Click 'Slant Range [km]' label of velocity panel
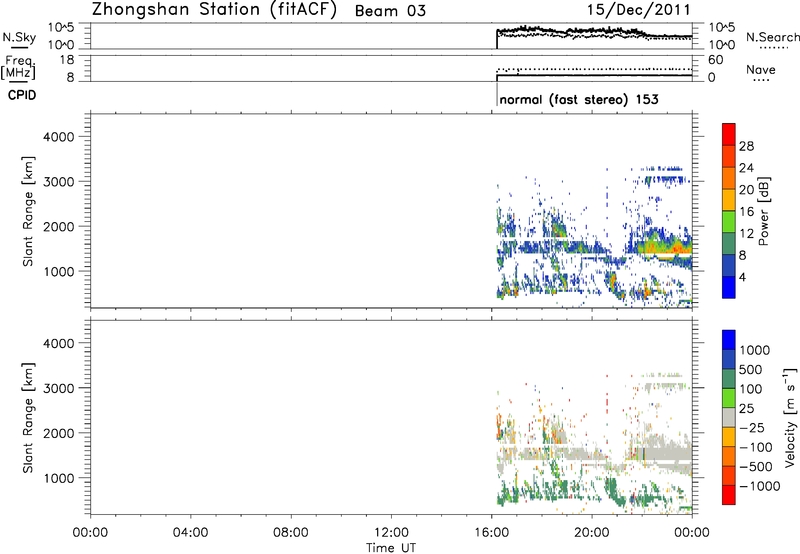This screenshot has width=800, height=554. (x=29, y=417)
